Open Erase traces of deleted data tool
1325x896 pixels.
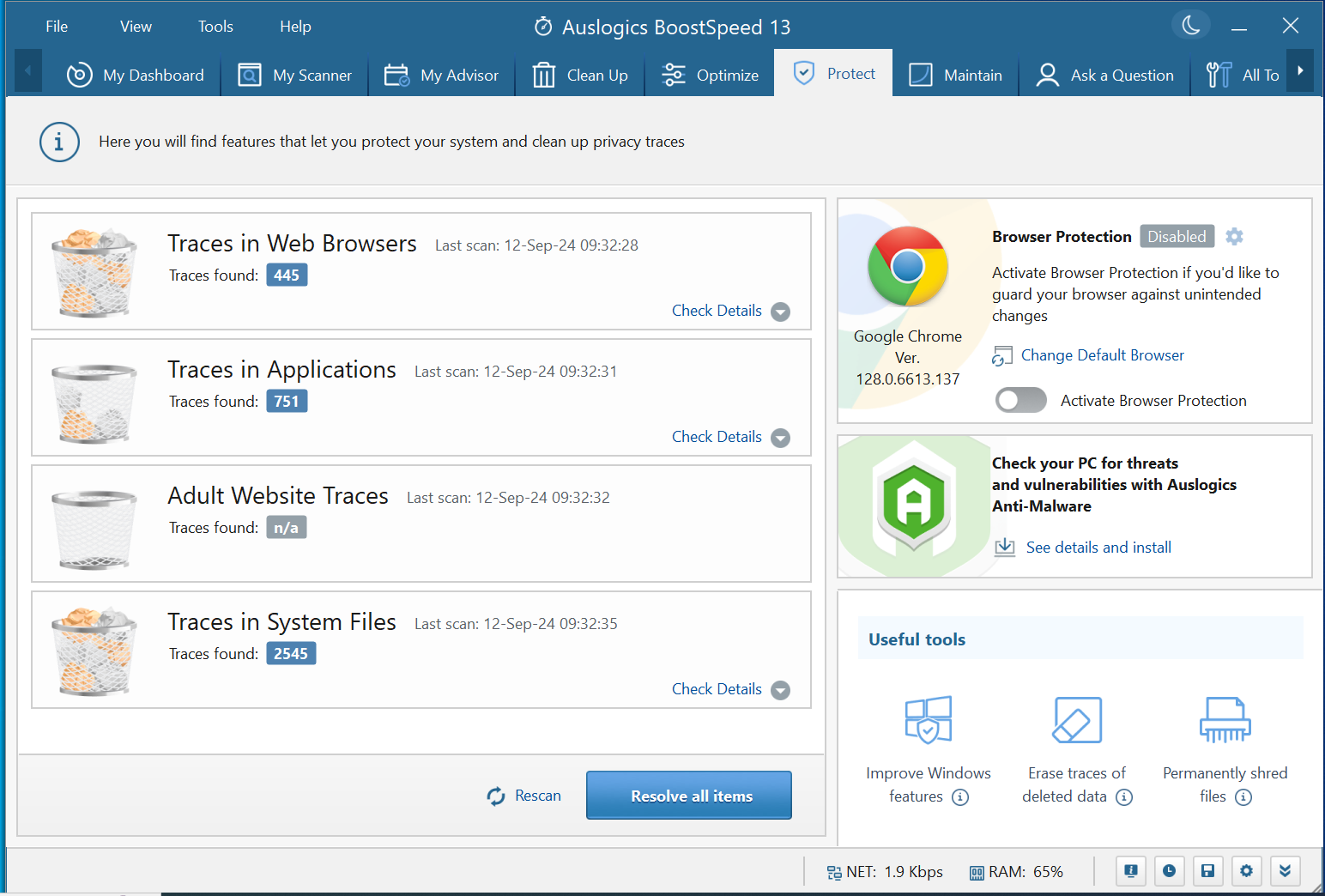[1077, 749]
